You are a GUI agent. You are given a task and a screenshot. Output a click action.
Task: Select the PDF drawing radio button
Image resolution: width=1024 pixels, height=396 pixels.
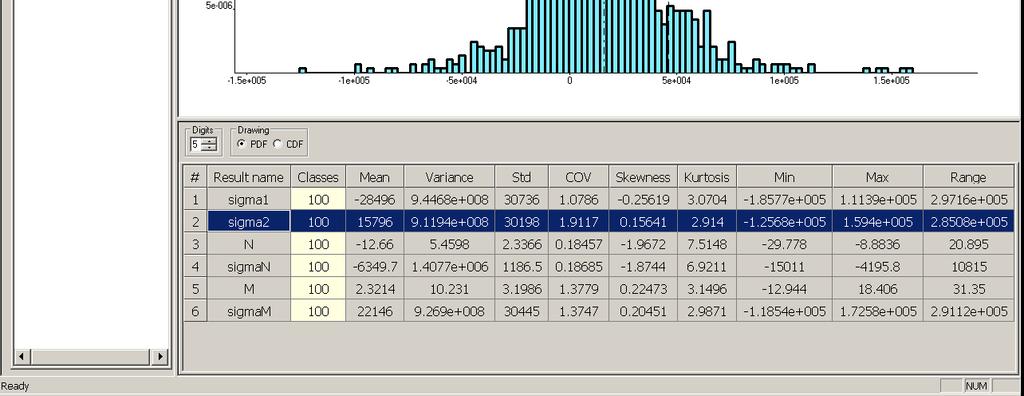coord(242,144)
